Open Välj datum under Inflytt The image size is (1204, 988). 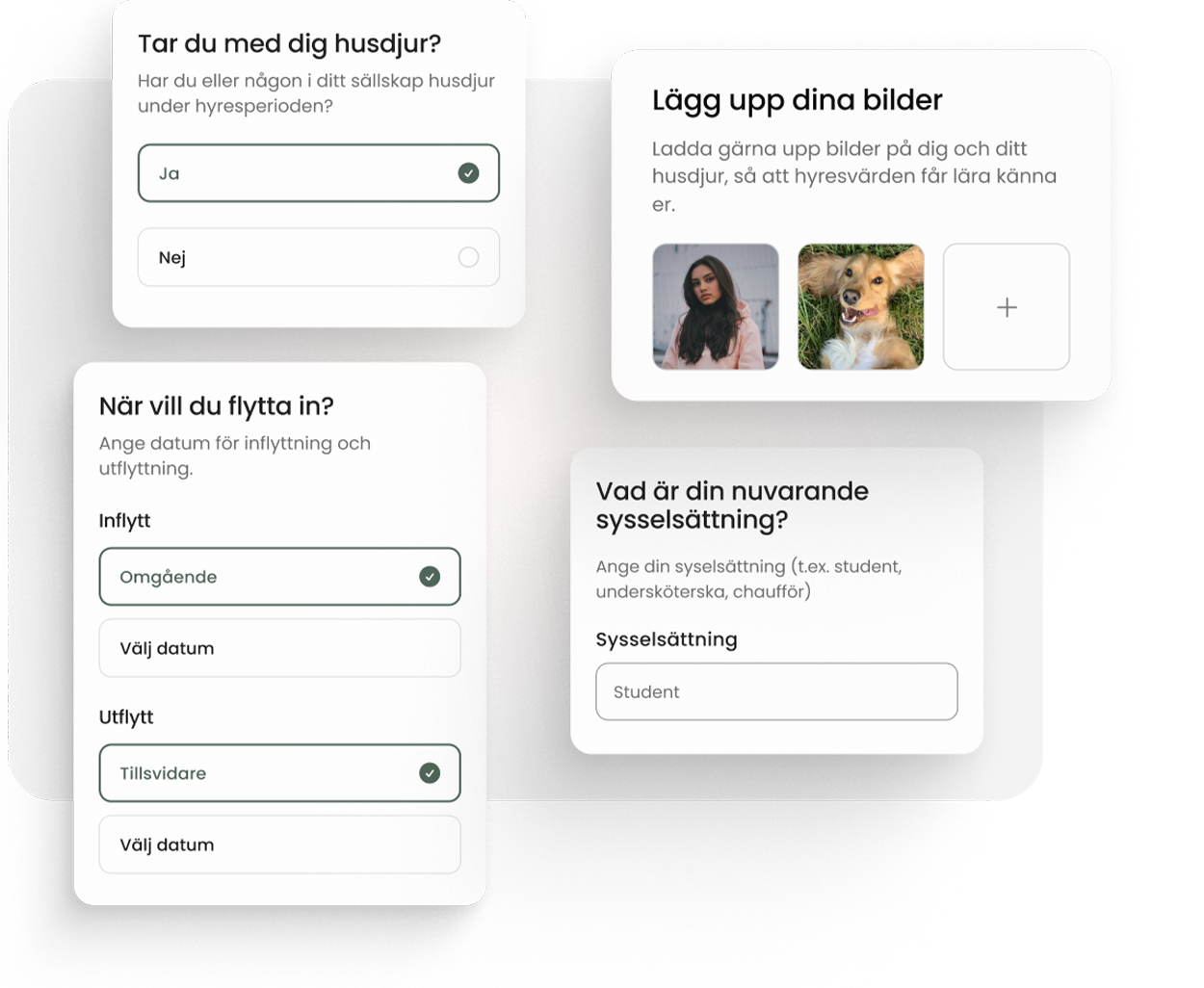279,648
